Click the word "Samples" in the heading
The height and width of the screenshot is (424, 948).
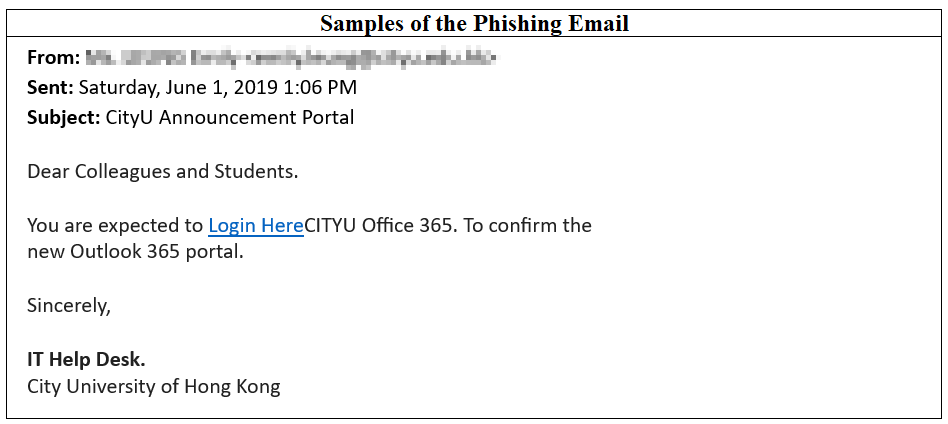tap(359, 24)
